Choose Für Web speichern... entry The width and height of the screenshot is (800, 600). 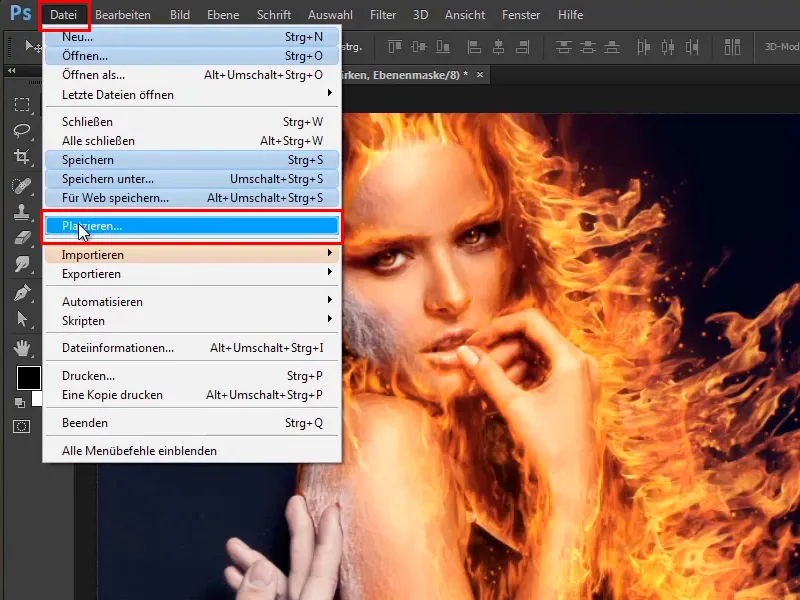192,198
